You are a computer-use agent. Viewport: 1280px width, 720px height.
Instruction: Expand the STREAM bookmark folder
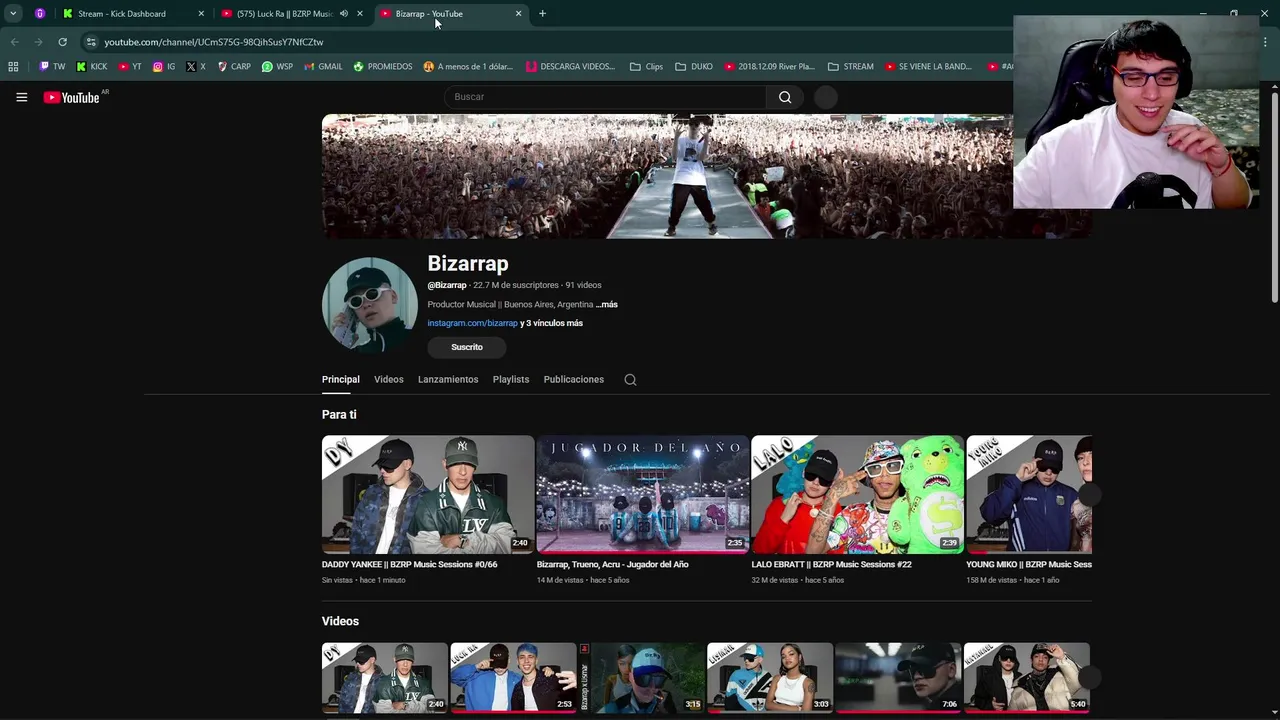pos(851,67)
